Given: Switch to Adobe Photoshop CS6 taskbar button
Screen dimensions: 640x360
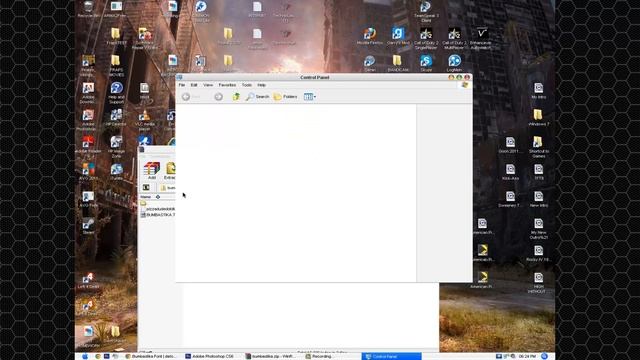Looking at the screenshot, I should pos(209,356).
